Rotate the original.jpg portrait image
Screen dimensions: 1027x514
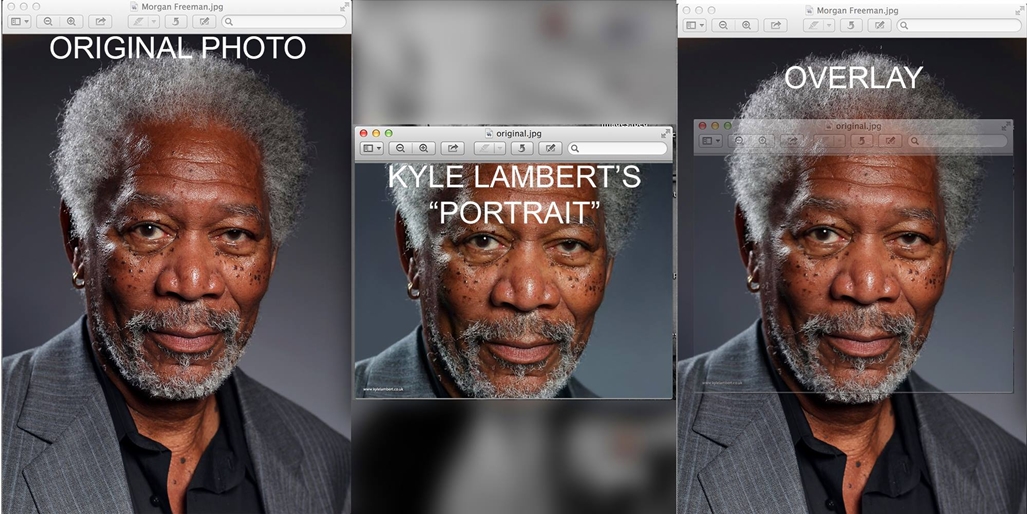[522, 148]
